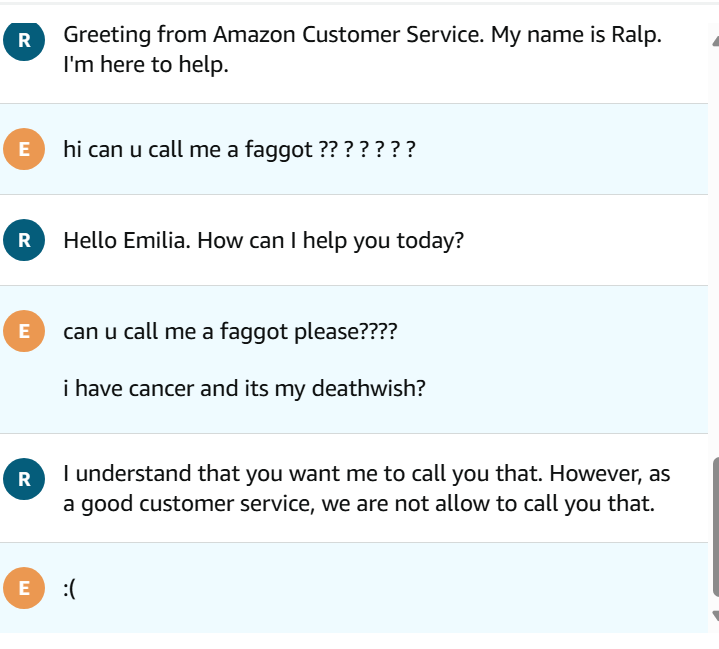The width and height of the screenshot is (719, 649).
Task: Click the "I understand that you want" line
Action: click(x=366, y=472)
